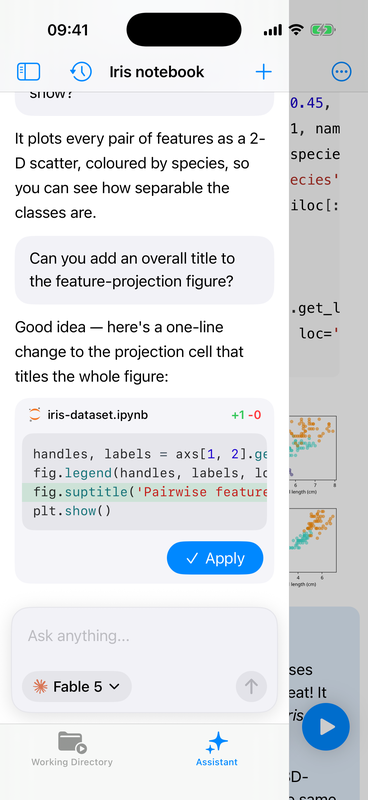Viewport: 368px width, 800px height.
Task: Run the cell with the blue play button
Action: point(326,727)
